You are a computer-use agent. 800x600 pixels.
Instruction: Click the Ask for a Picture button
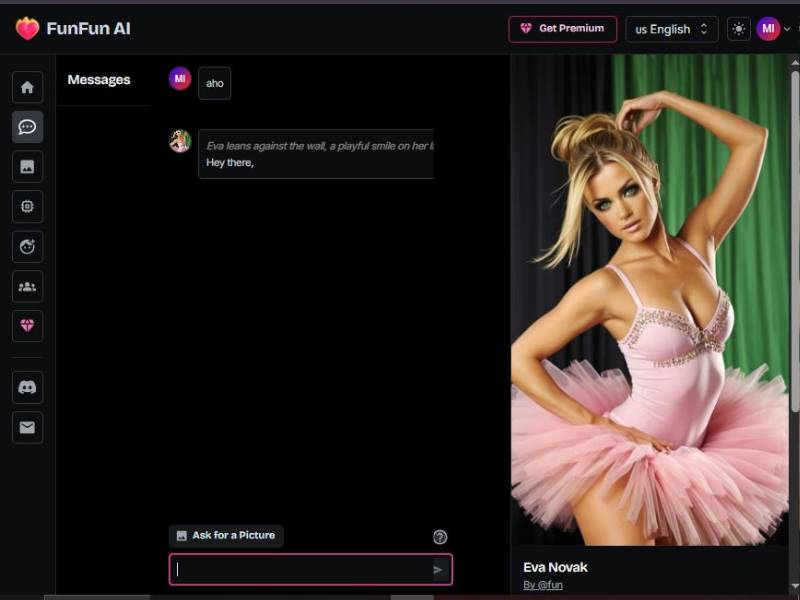tap(226, 536)
